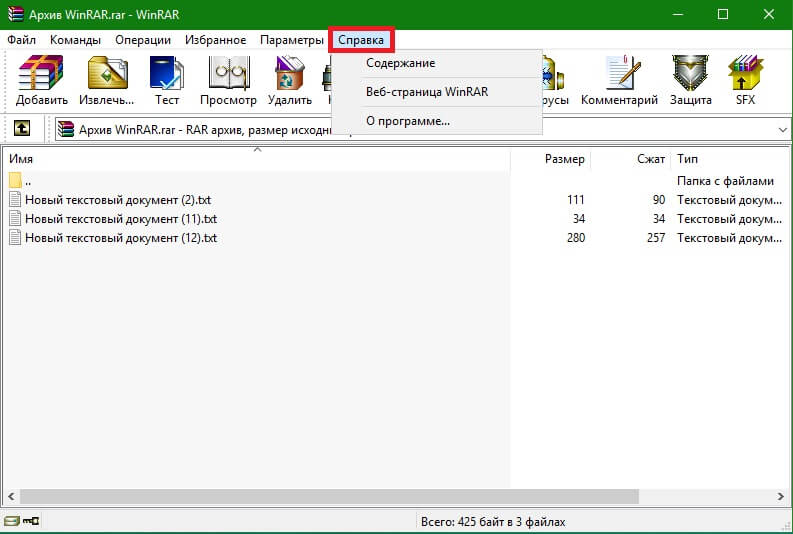This screenshot has width=793, height=534.
Task: Open the Файл menu
Action: (x=21, y=40)
